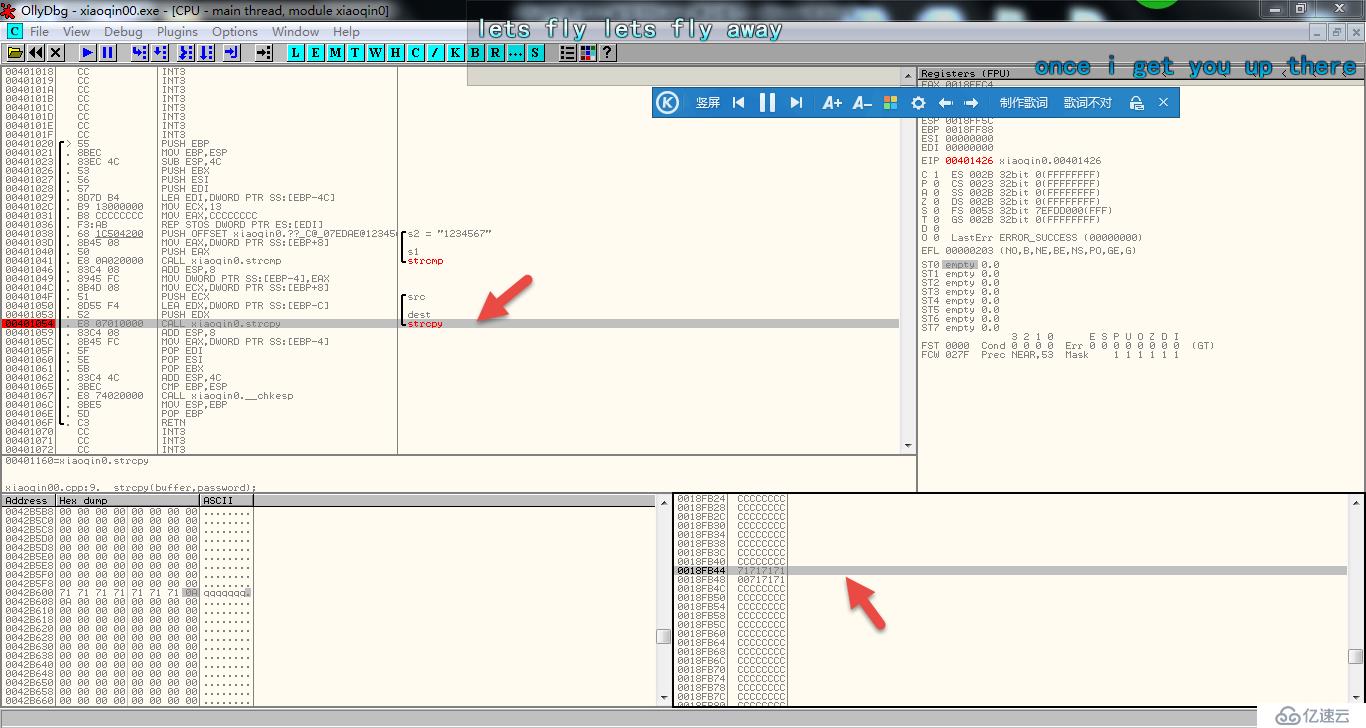Click the stack pane scrollbar thumb
The width and height of the screenshot is (1366, 728).
[1355, 656]
